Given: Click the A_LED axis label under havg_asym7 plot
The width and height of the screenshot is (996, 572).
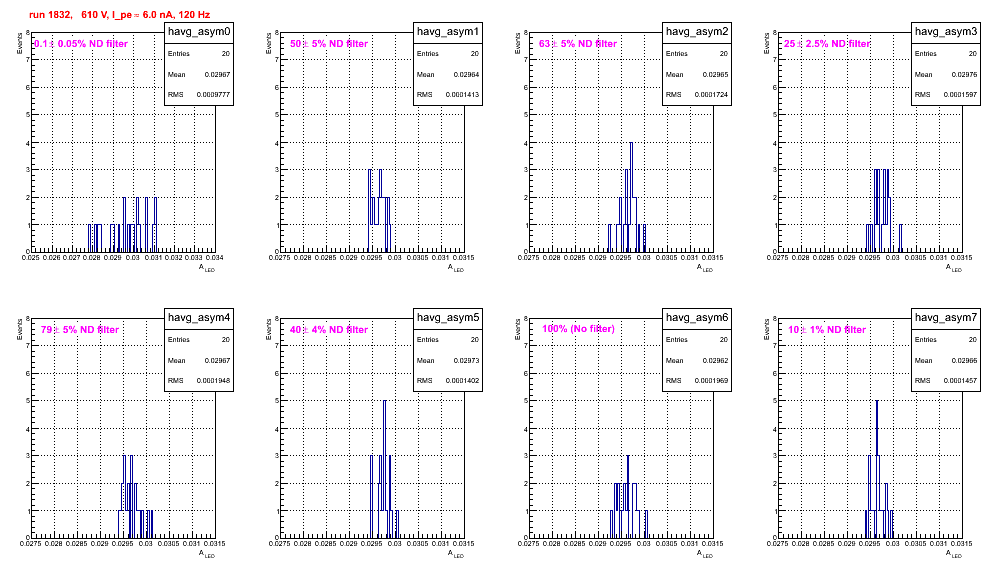Looking at the screenshot, I should pyautogui.click(x=954, y=555).
